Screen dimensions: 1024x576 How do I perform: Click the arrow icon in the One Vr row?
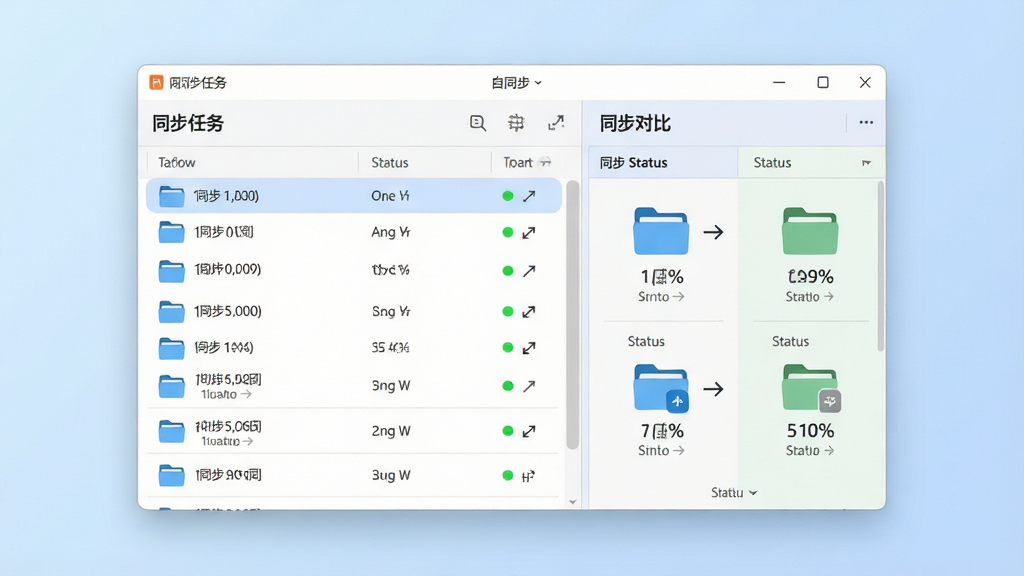click(529, 196)
